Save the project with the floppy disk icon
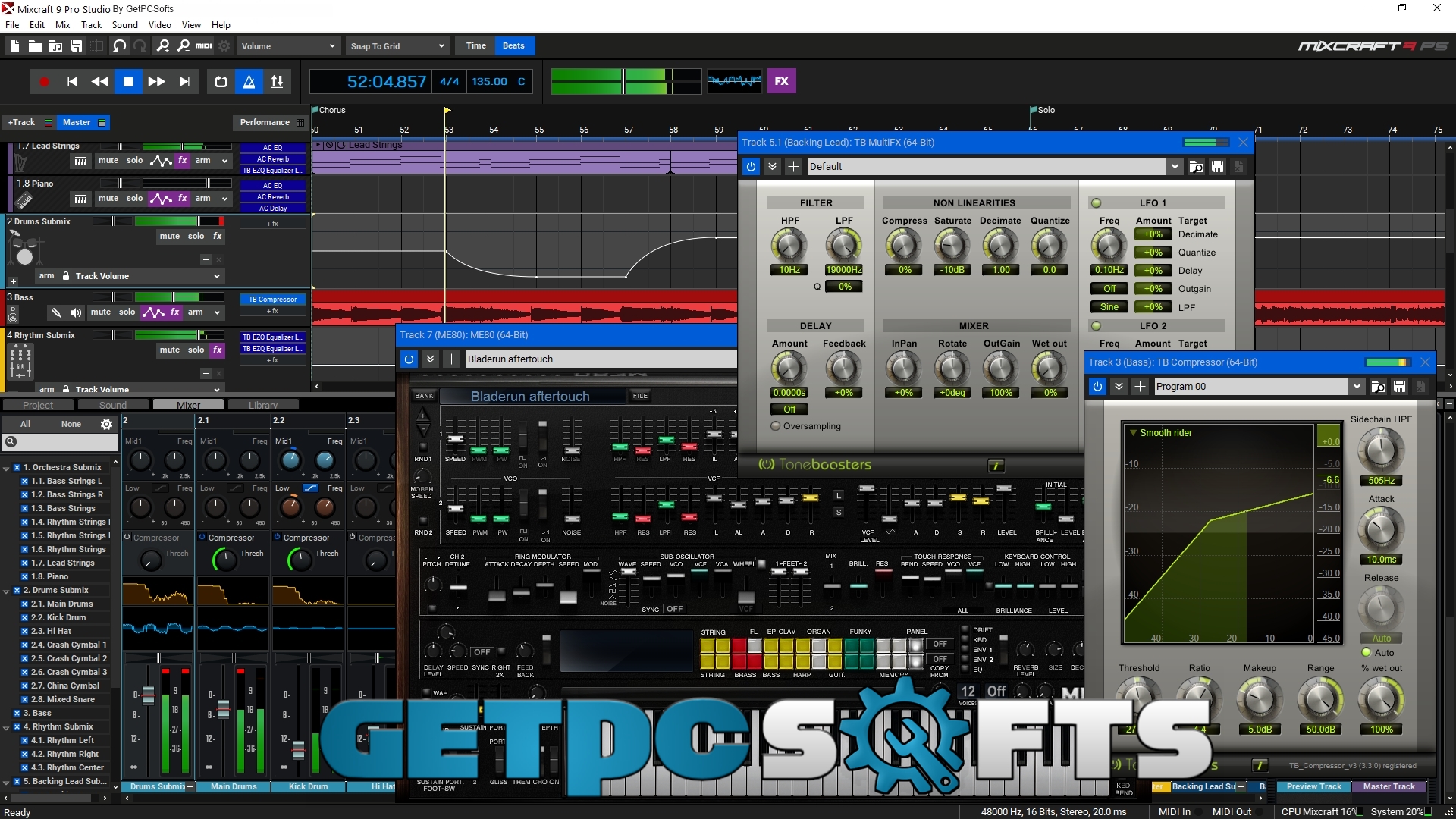 click(x=76, y=46)
